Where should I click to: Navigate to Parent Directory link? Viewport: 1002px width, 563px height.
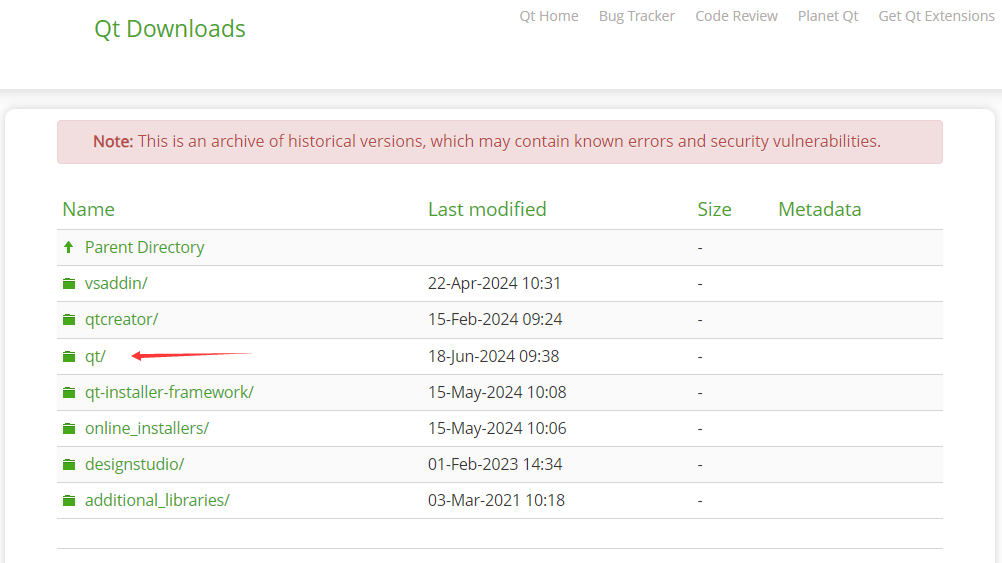click(144, 247)
